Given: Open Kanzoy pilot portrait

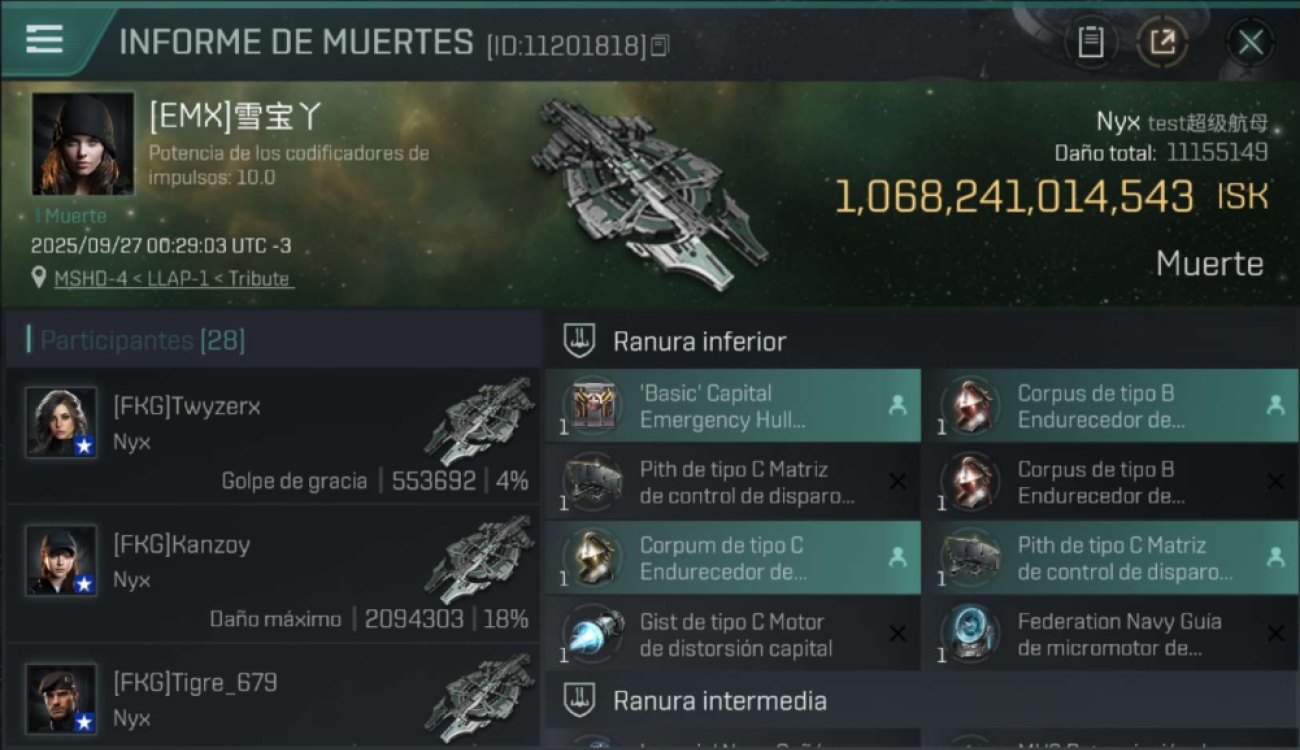Looking at the screenshot, I should point(61,560).
